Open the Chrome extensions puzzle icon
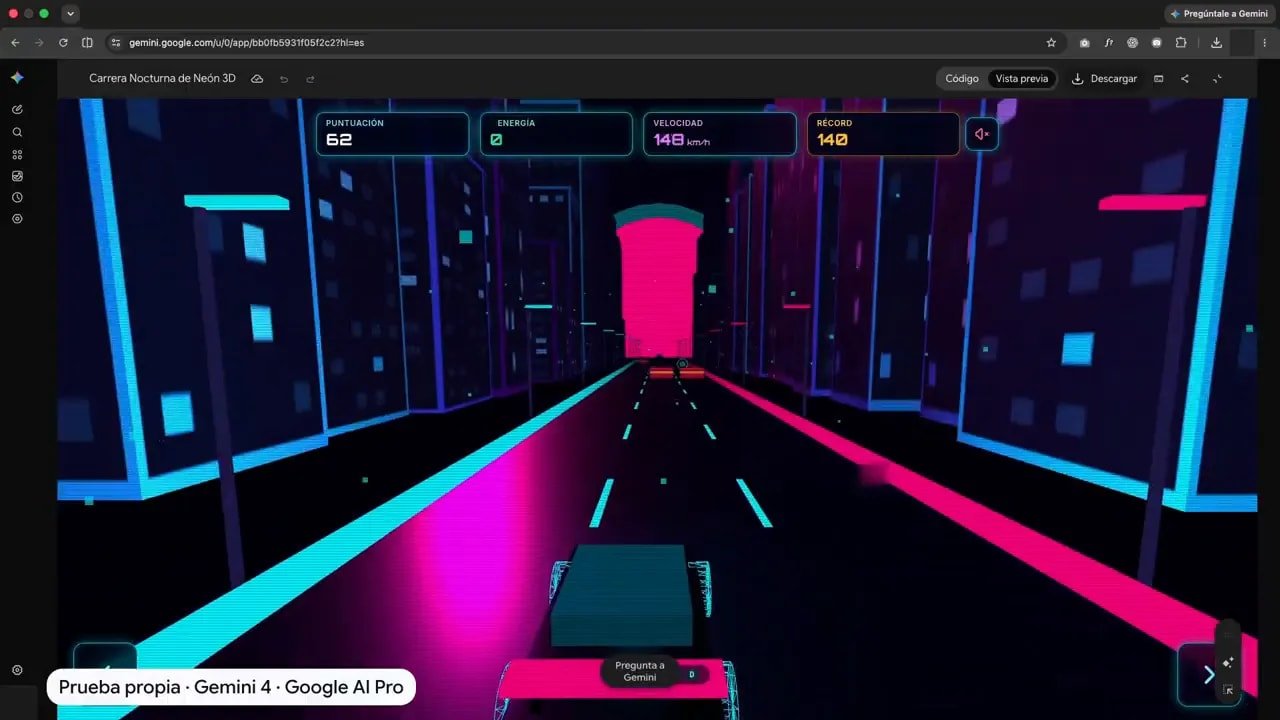1280x720 pixels. click(x=1181, y=43)
